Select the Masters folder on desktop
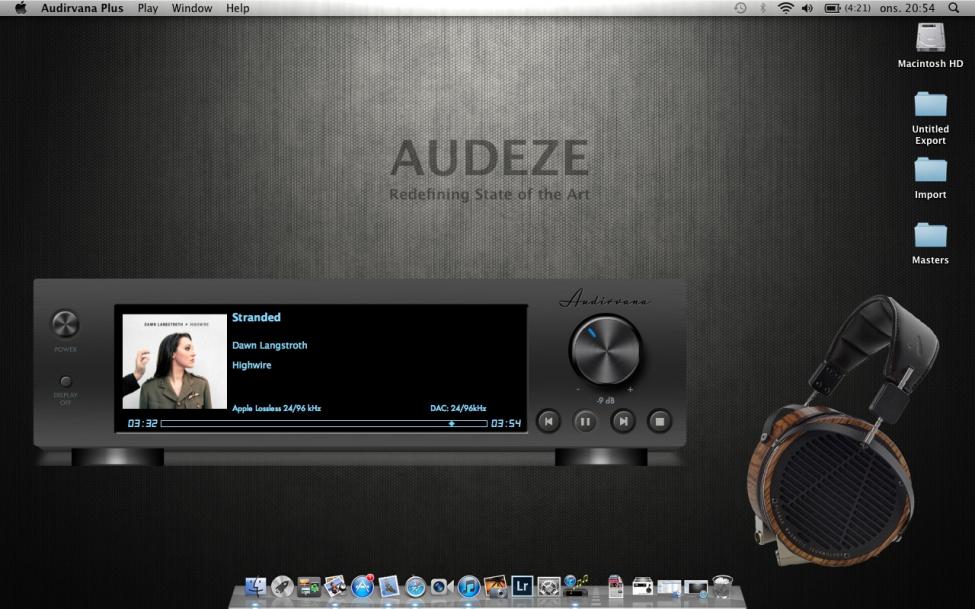The image size is (975, 609). click(930, 236)
